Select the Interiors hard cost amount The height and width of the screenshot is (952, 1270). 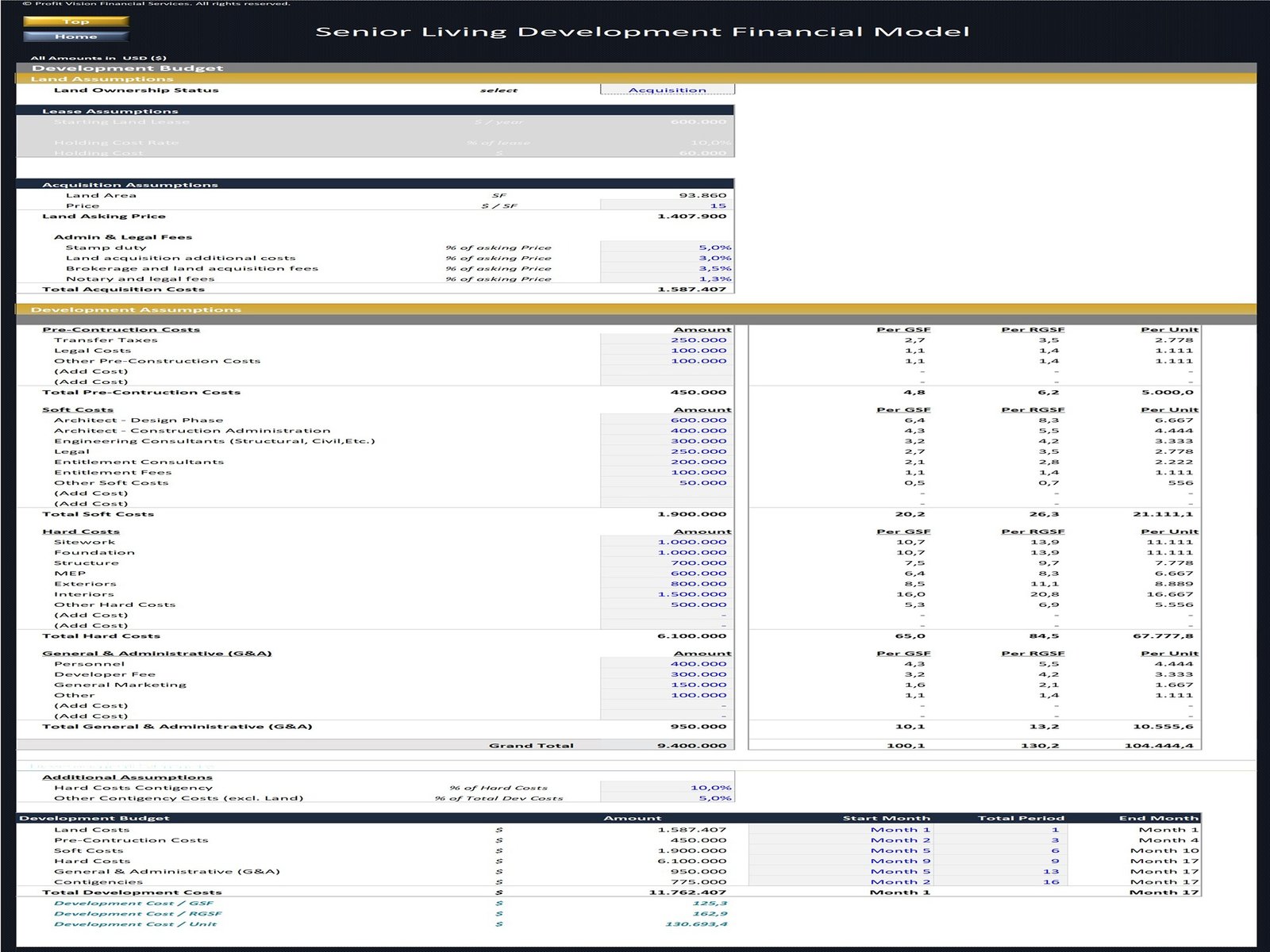point(667,594)
